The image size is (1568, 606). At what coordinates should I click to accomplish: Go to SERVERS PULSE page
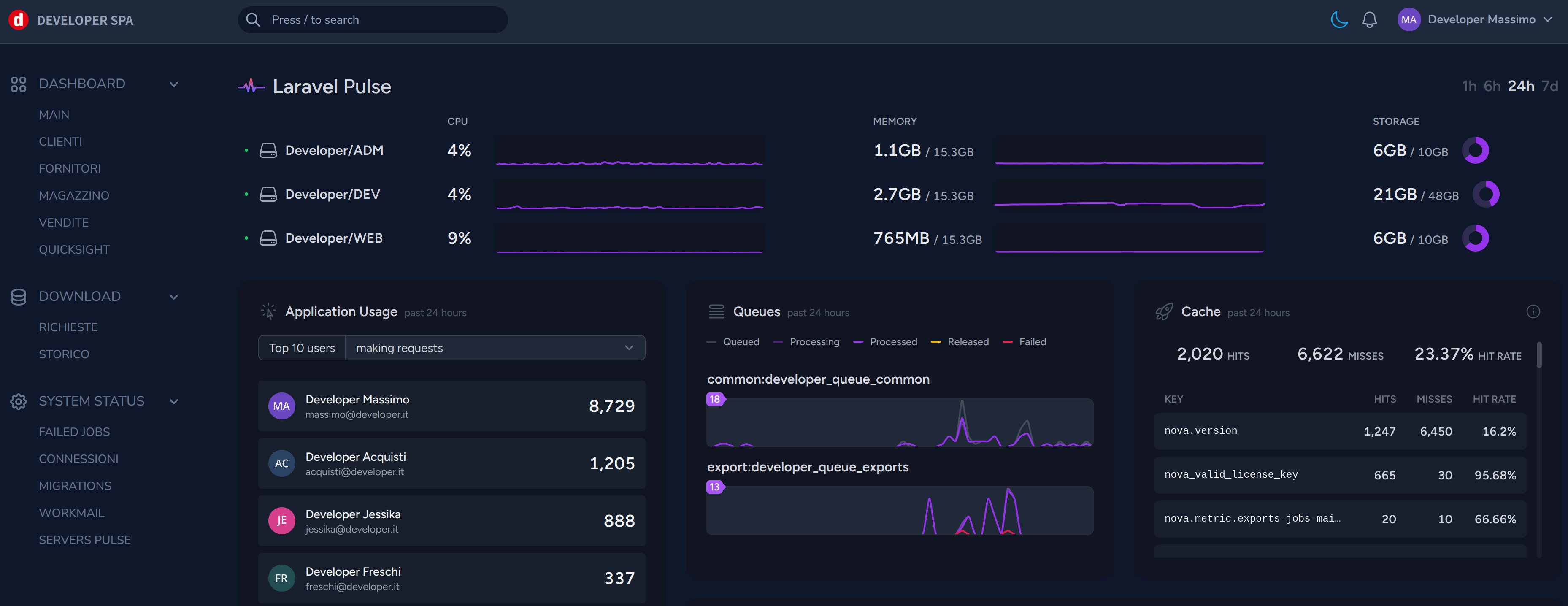click(85, 540)
